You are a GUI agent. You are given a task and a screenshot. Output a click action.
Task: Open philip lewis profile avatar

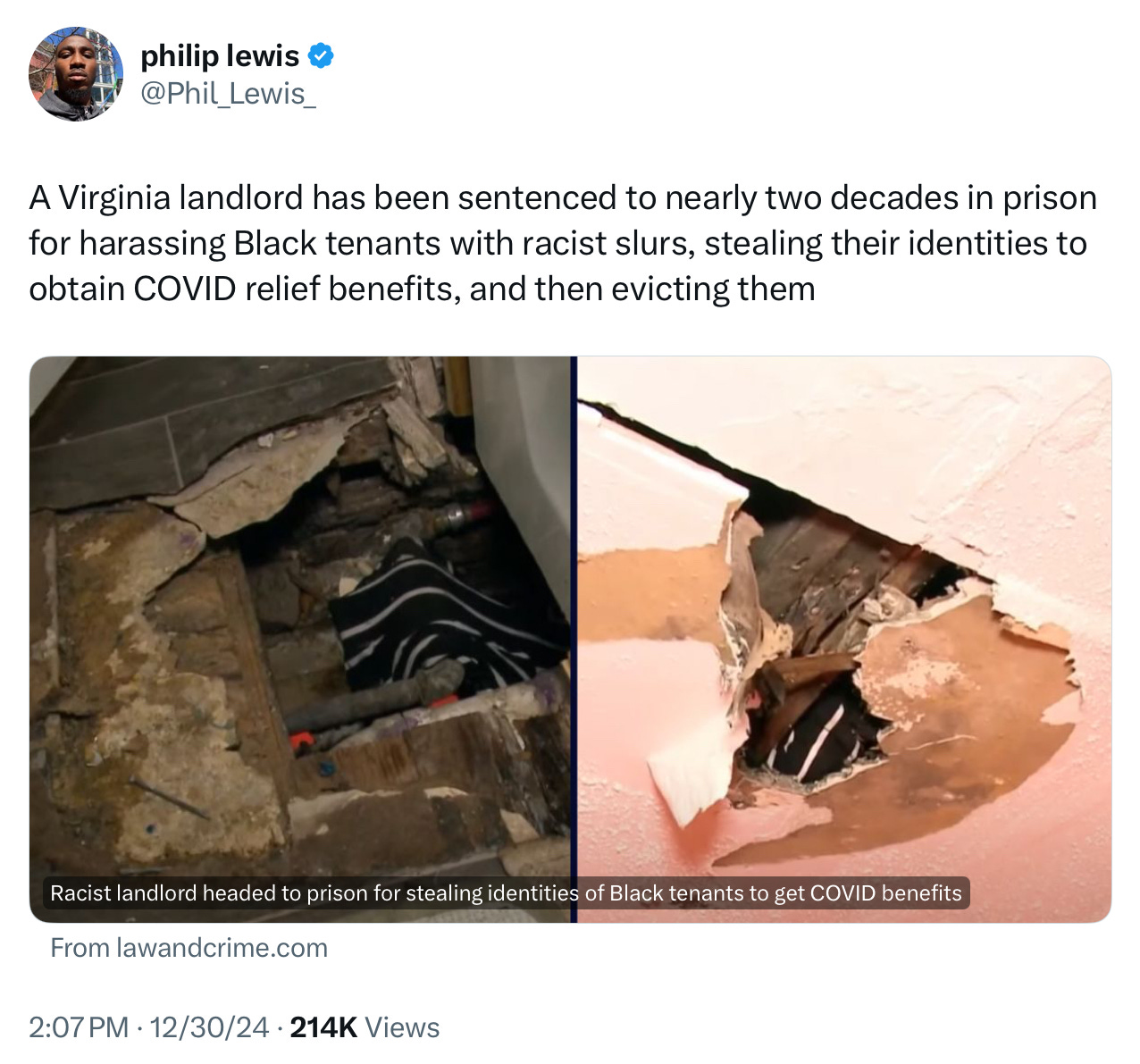click(76, 74)
